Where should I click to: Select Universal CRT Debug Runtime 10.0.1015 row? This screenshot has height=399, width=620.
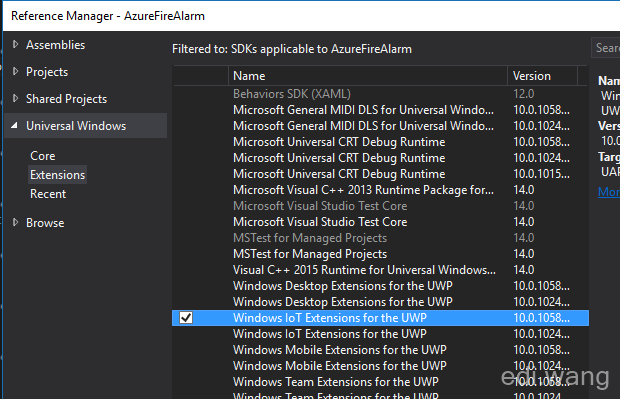click(380, 174)
